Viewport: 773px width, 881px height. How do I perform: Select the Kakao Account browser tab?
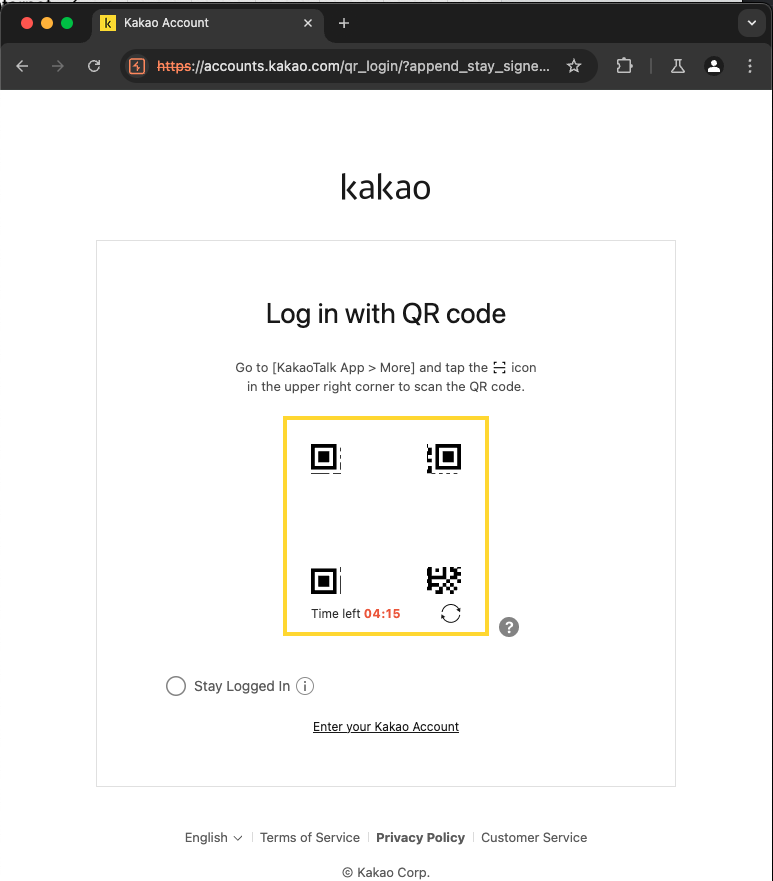207,23
